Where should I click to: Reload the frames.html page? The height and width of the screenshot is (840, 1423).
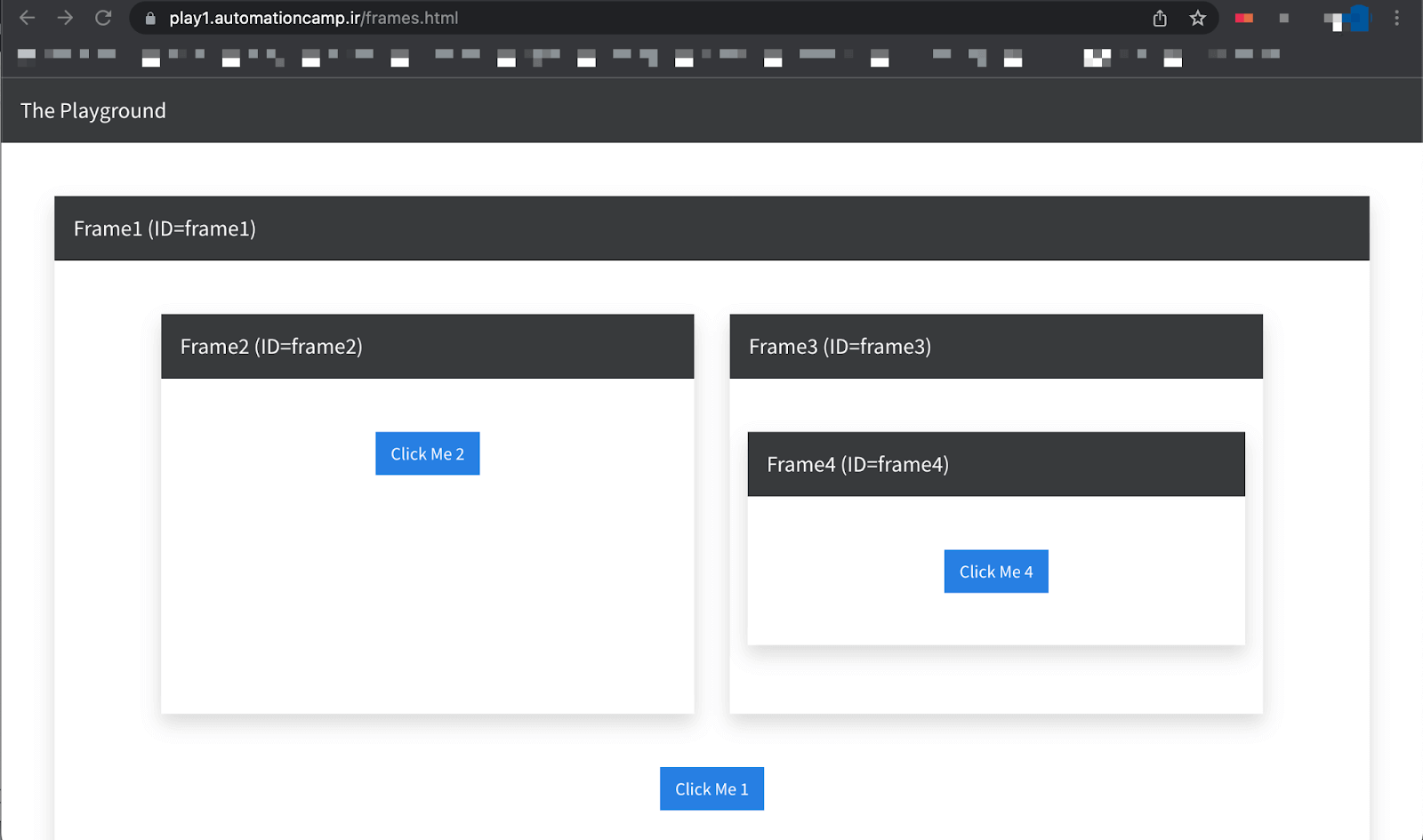(103, 18)
